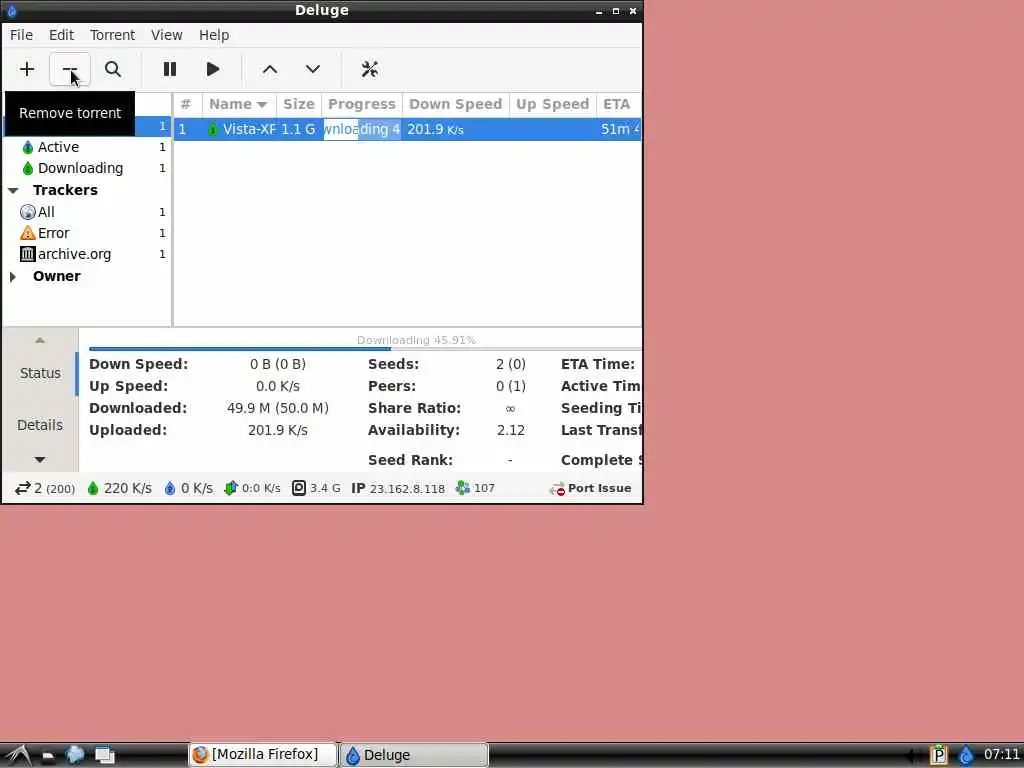Sort by the # column header
The image size is (1024, 768).
(x=187, y=104)
